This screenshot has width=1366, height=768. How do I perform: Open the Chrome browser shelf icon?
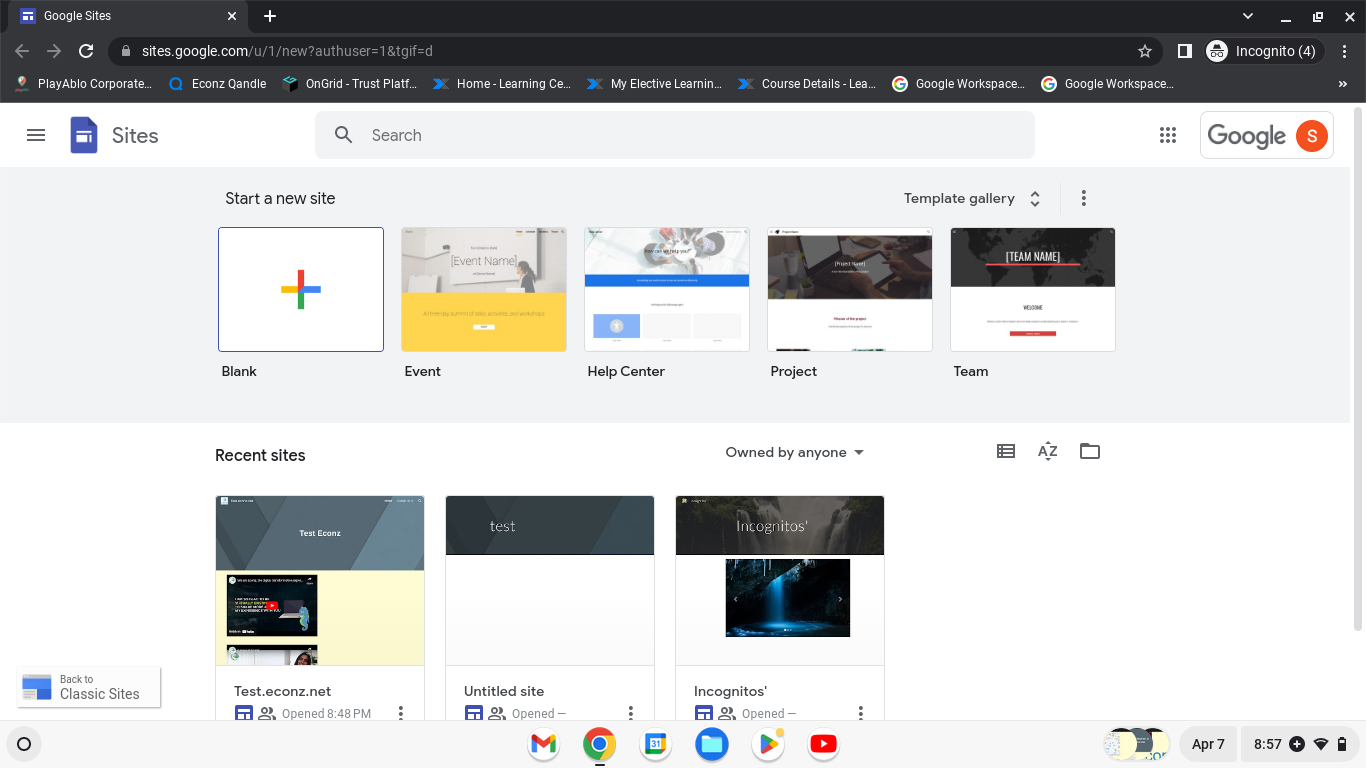599,744
